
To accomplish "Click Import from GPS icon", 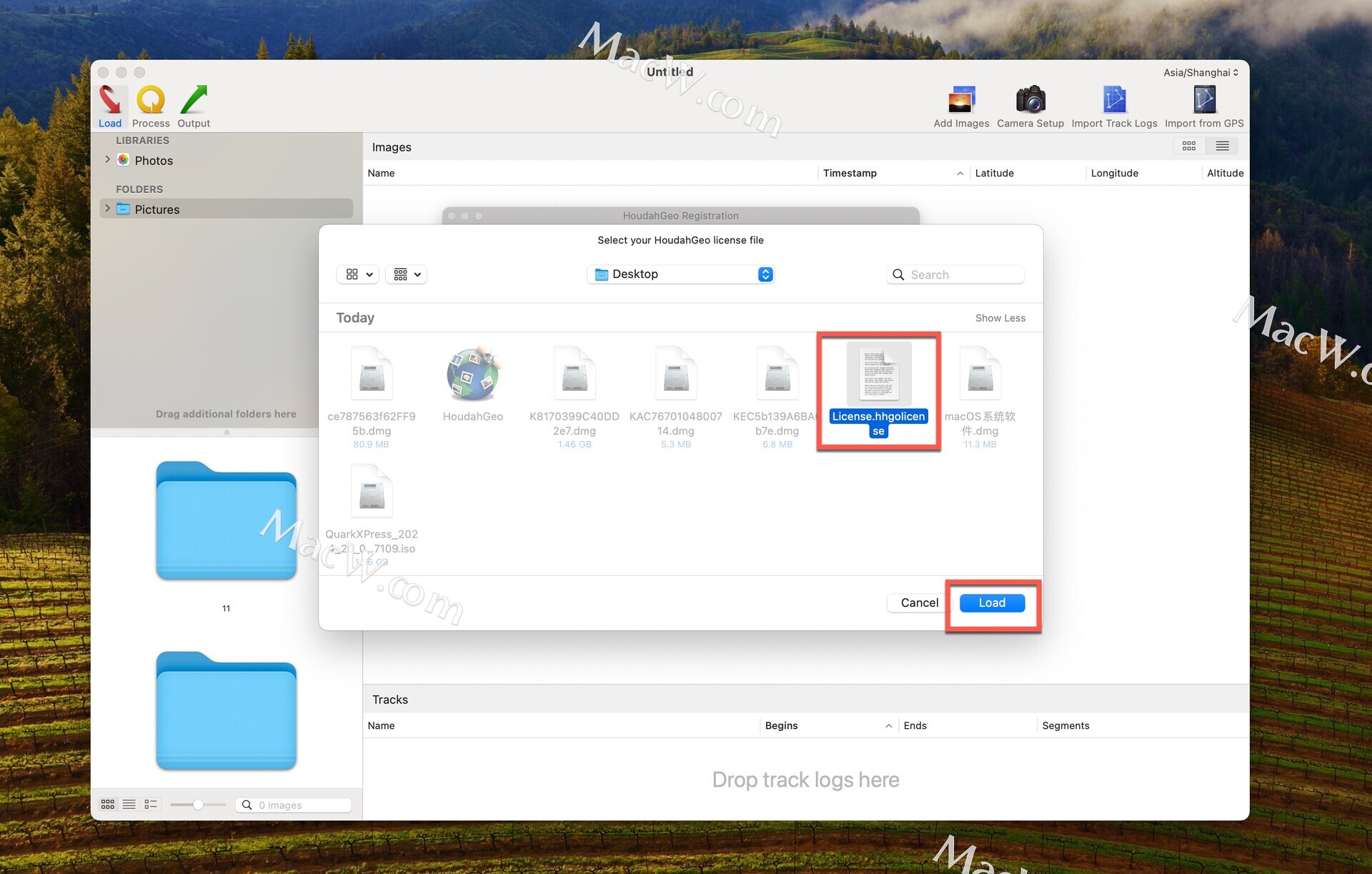I will point(1204,105).
